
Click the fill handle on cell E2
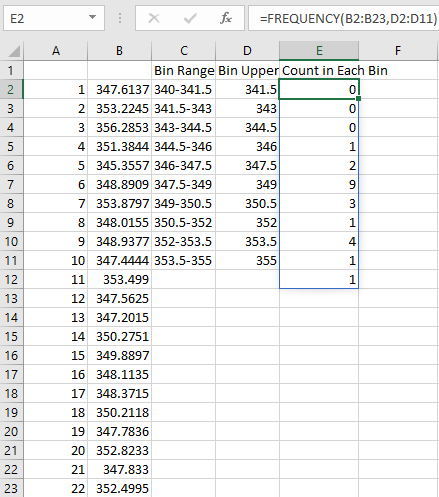click(359, 99)
